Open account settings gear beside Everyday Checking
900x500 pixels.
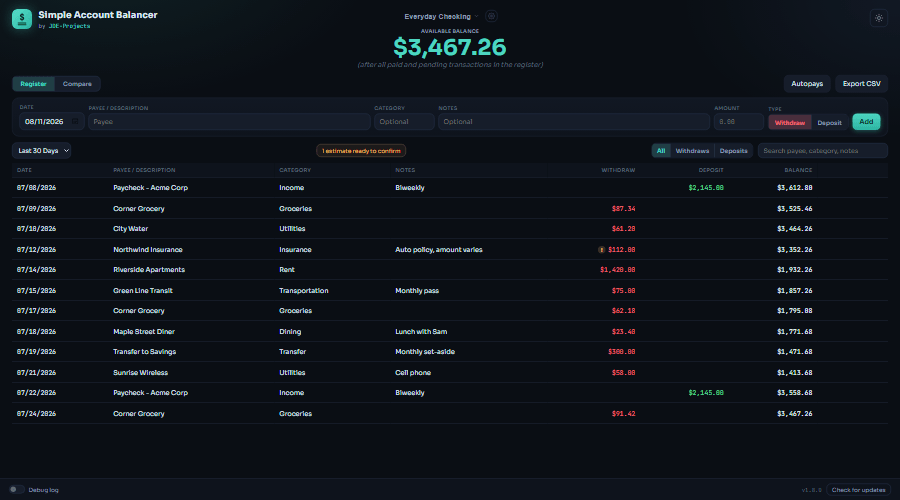click(491, 16)
